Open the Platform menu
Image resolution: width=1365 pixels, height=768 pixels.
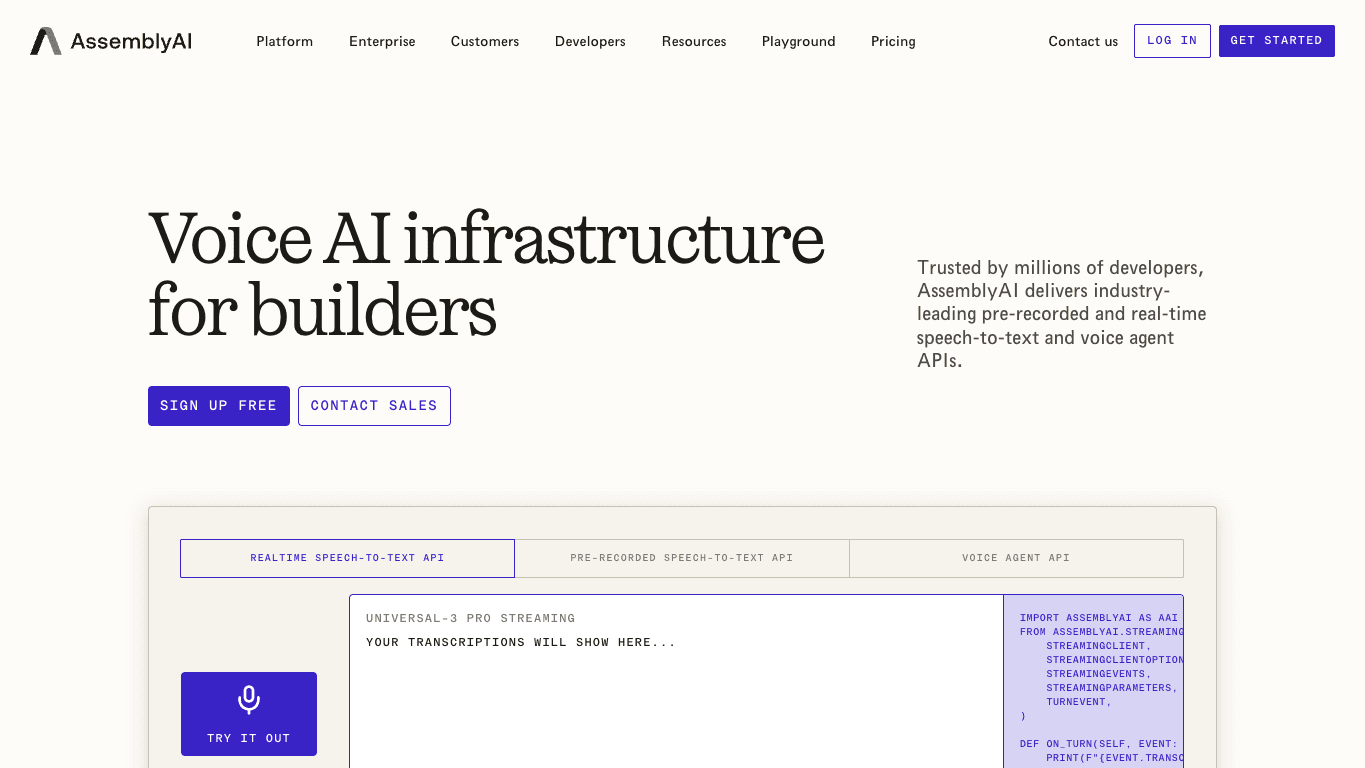pos(285,41)
